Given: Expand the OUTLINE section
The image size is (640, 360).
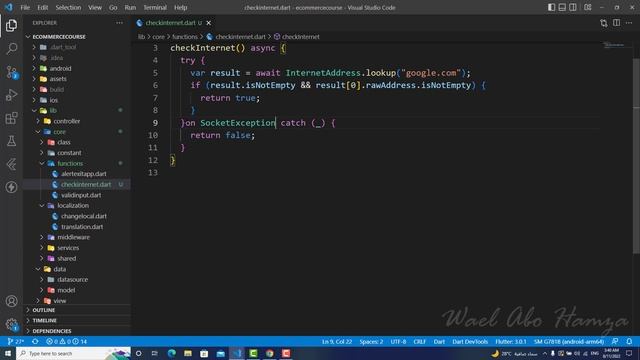Looking at the screenshot, I should pos(78,310).
